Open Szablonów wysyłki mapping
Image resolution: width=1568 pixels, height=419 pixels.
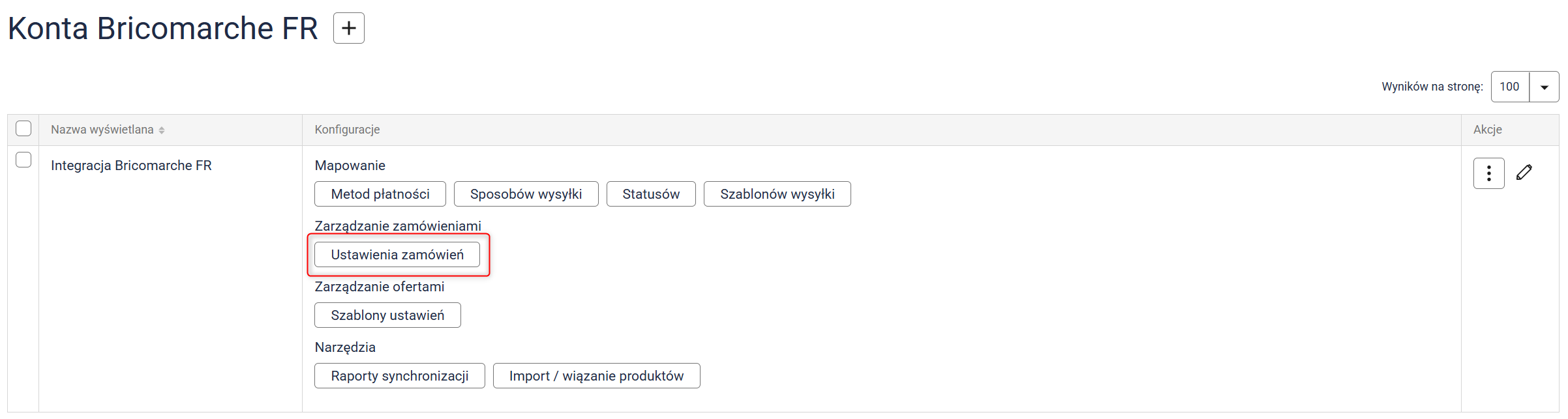pos(777,194)
